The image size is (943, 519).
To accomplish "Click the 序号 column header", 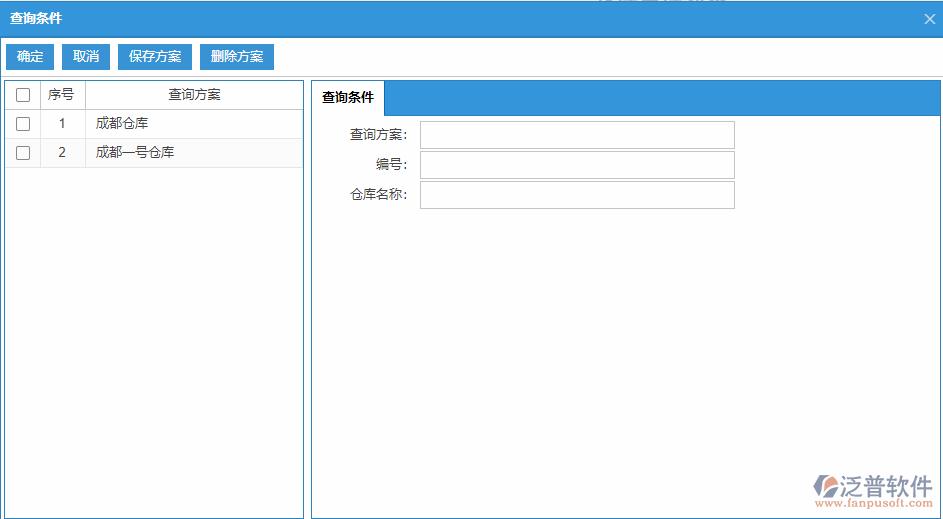I will pos(62,95).
